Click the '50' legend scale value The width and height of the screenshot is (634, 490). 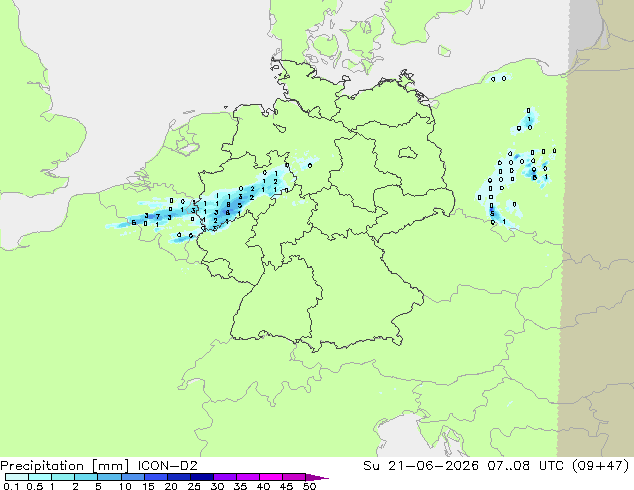click(310, 486)
